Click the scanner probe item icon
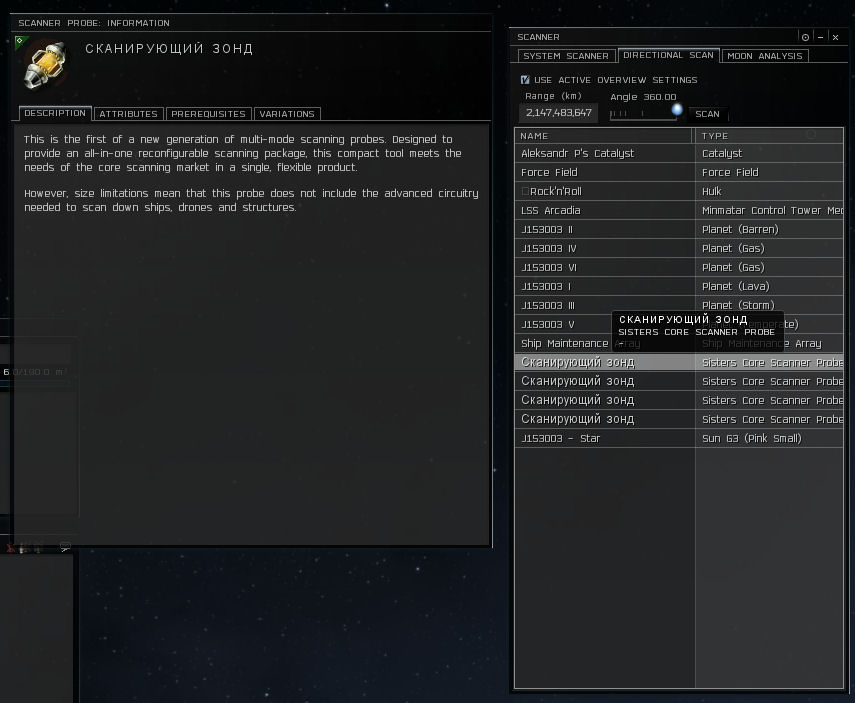The image size is (855, 703). click(45, 64)
